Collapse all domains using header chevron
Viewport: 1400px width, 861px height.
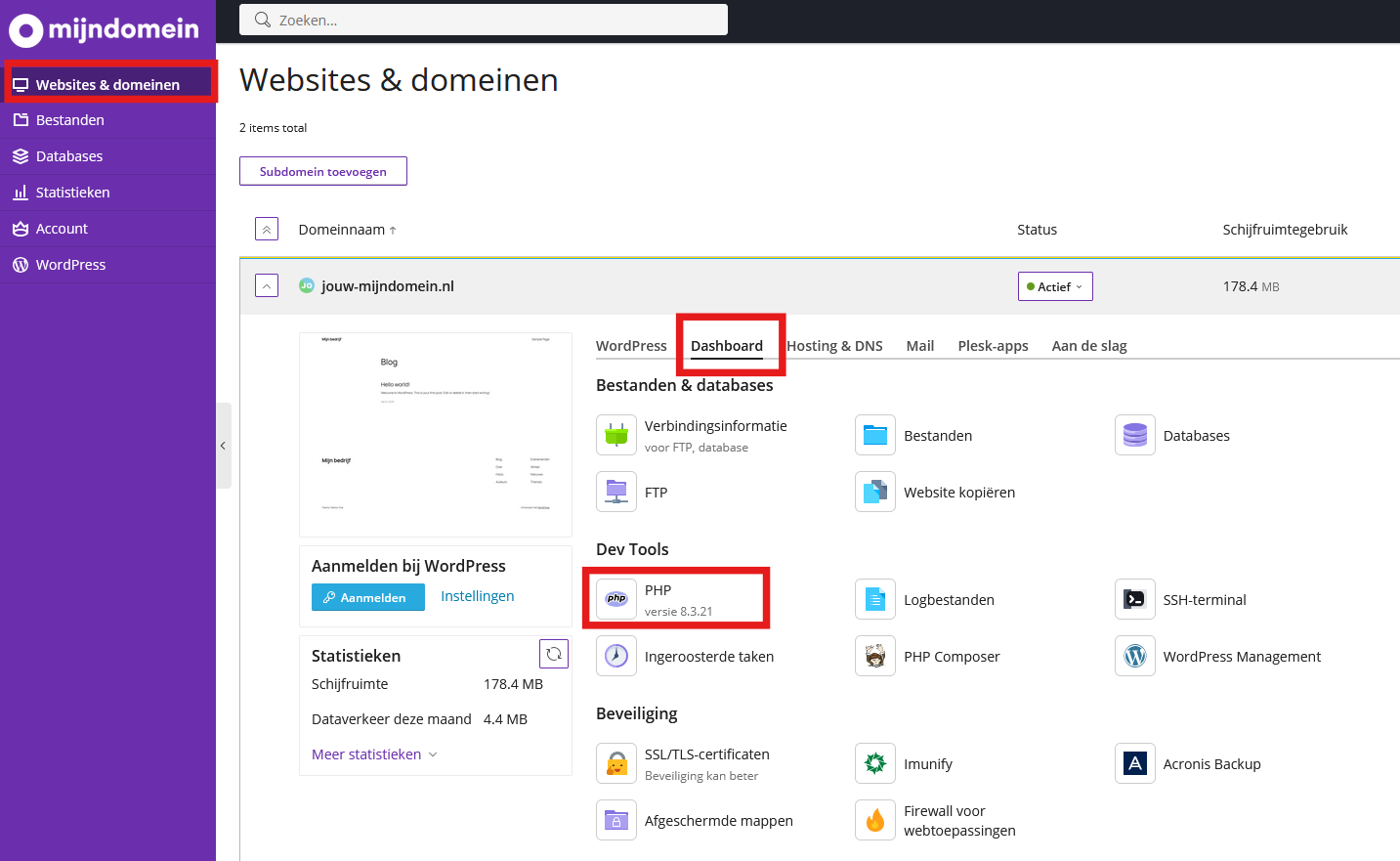267,229
